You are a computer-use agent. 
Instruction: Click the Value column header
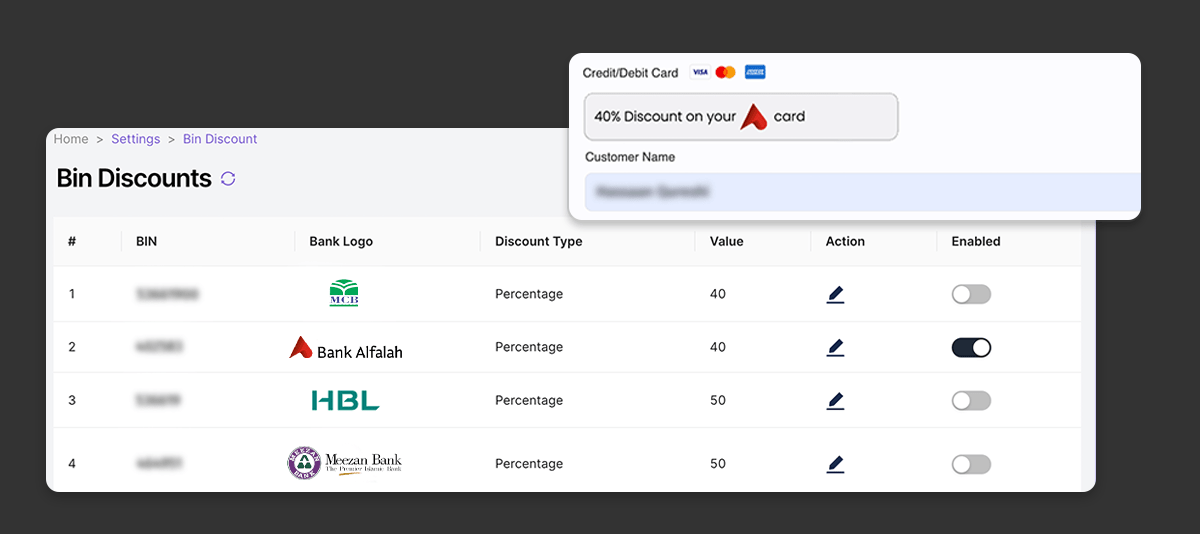[726, 241]
